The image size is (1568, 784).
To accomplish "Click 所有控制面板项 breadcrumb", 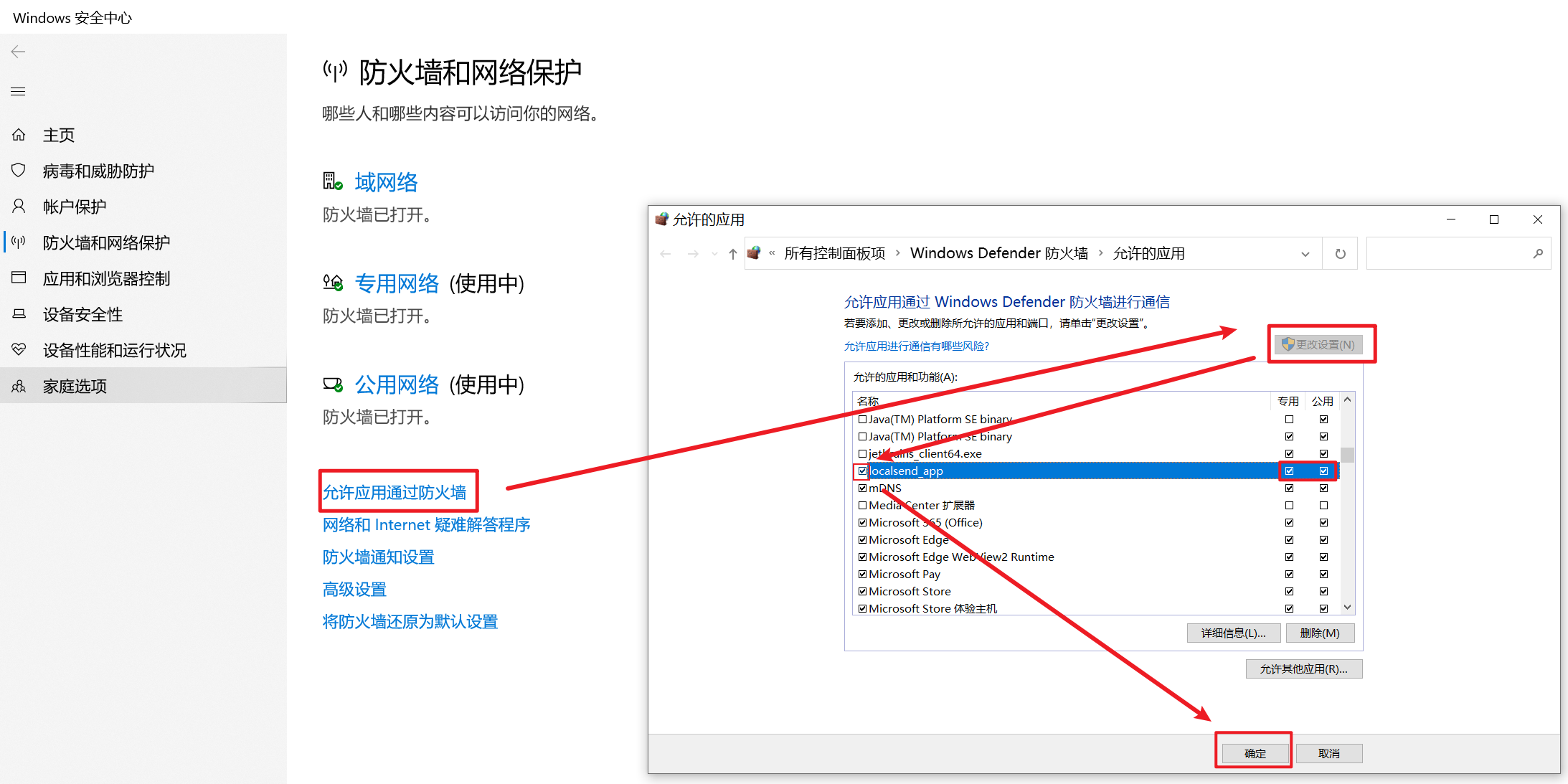I will point(835,253).
